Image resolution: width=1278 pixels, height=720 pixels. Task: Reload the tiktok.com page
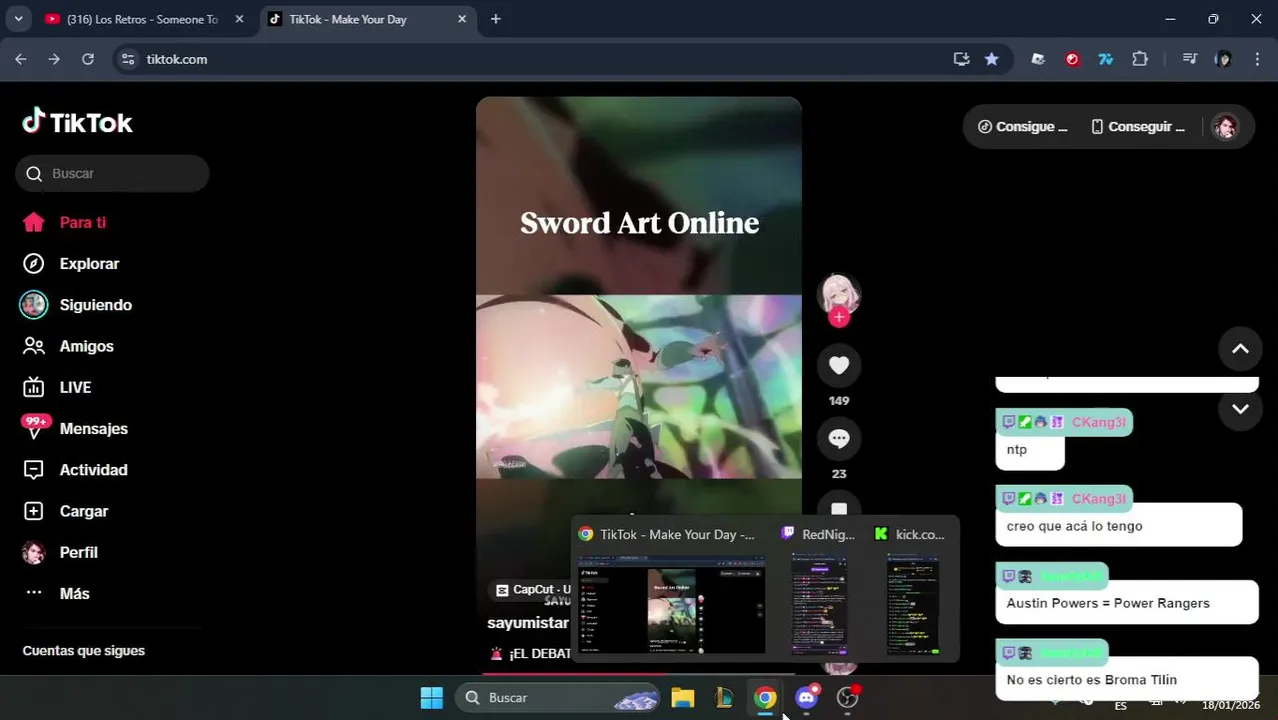point(88,59)
